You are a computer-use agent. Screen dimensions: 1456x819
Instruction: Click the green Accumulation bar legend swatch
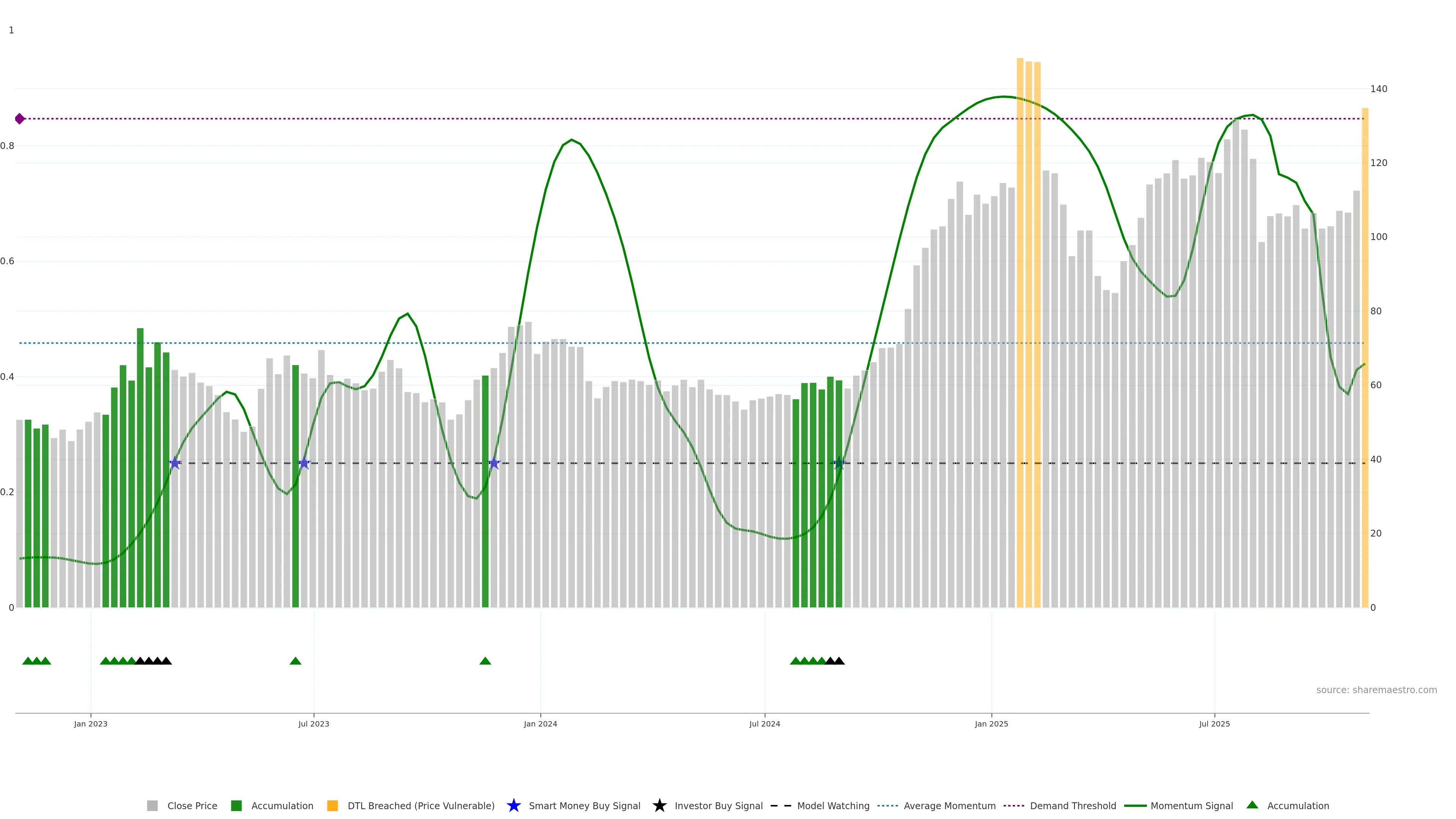pyautogui.click(x=236, y=806)
